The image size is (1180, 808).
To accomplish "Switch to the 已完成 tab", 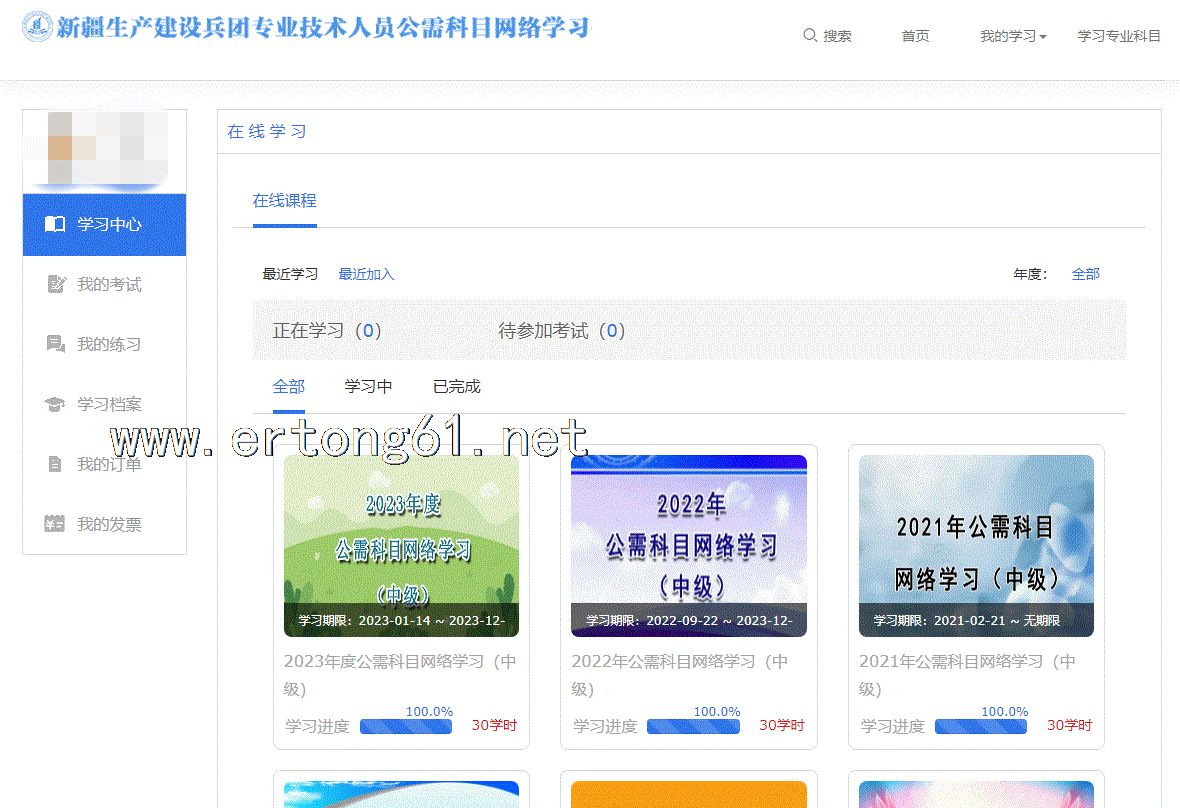I will click(456, 386).
